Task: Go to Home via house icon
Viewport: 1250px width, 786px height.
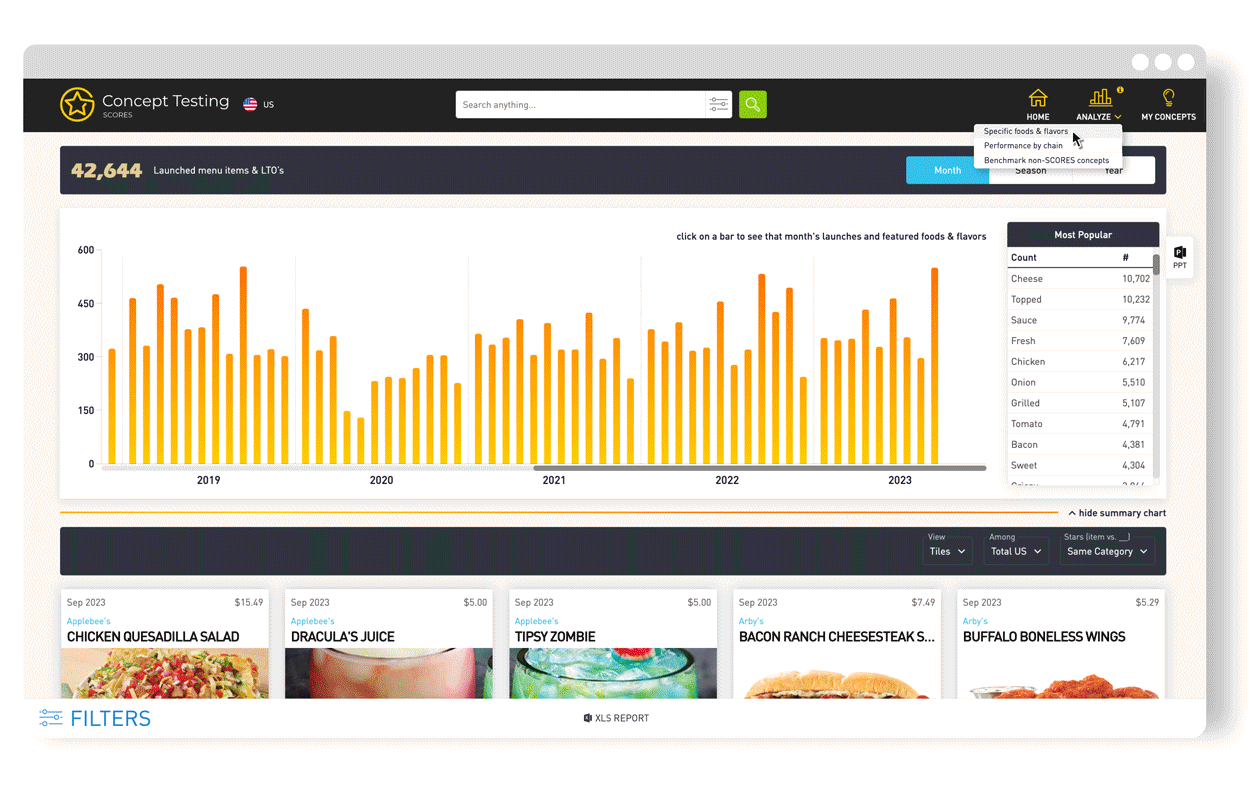Action: (1037, 98)
